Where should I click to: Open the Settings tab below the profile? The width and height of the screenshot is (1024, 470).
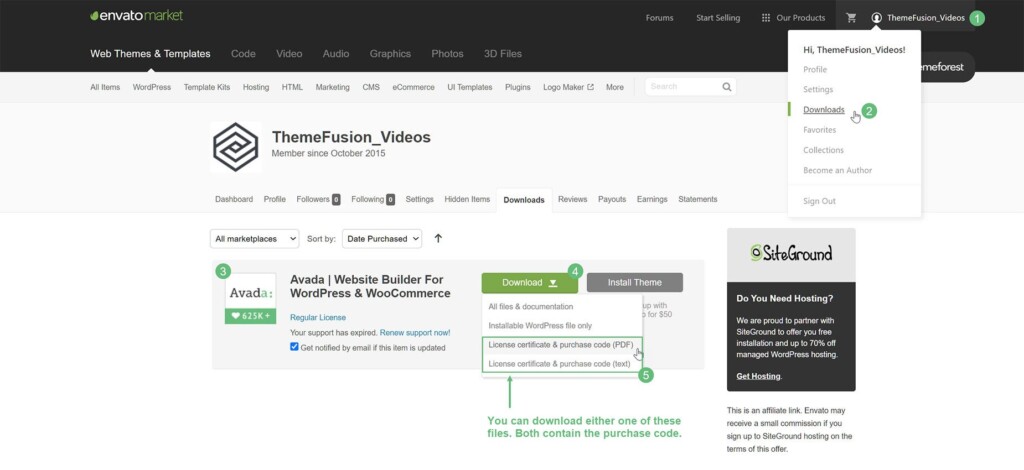(x=419, y=199)
